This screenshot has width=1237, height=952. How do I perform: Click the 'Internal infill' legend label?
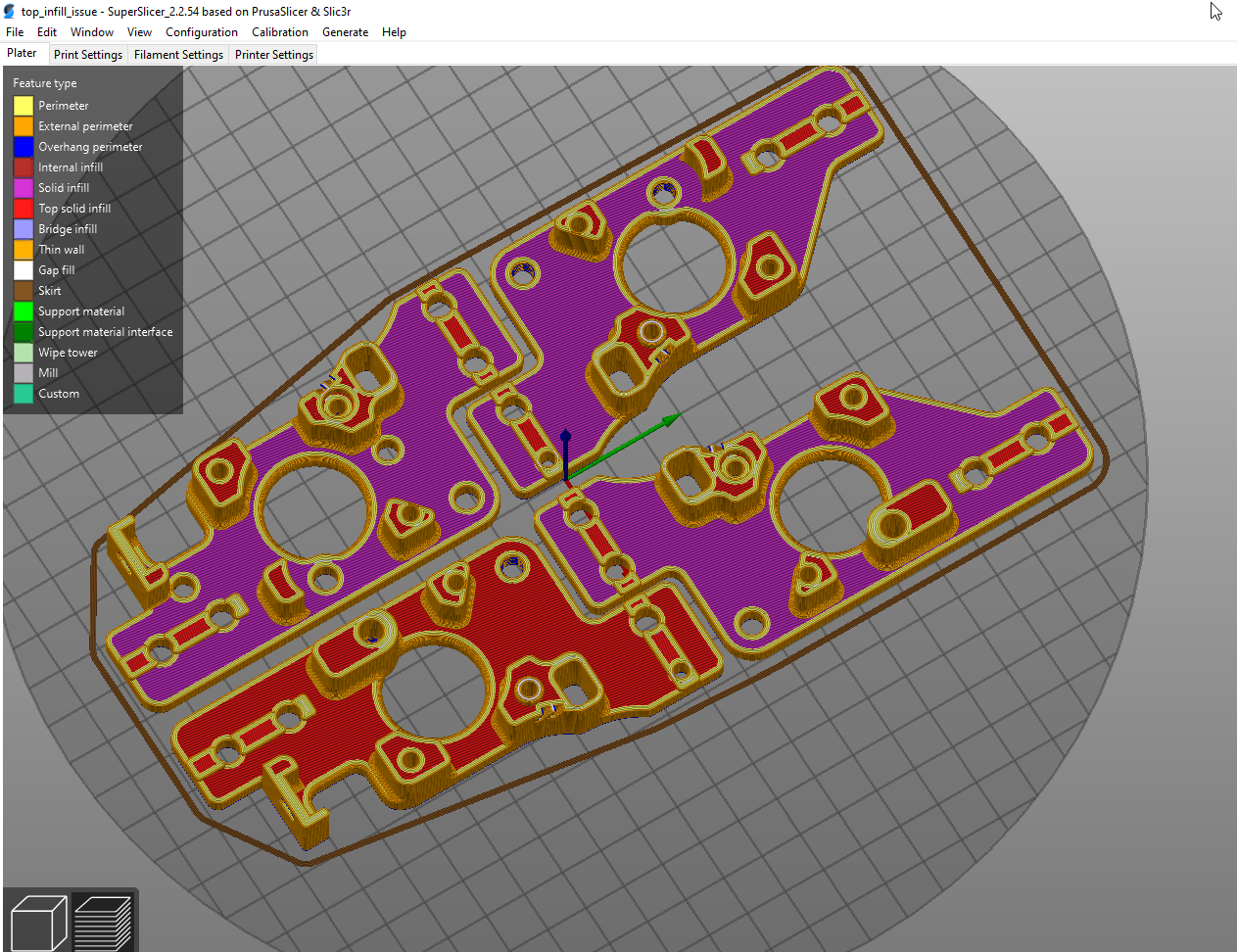coord(71,167)
